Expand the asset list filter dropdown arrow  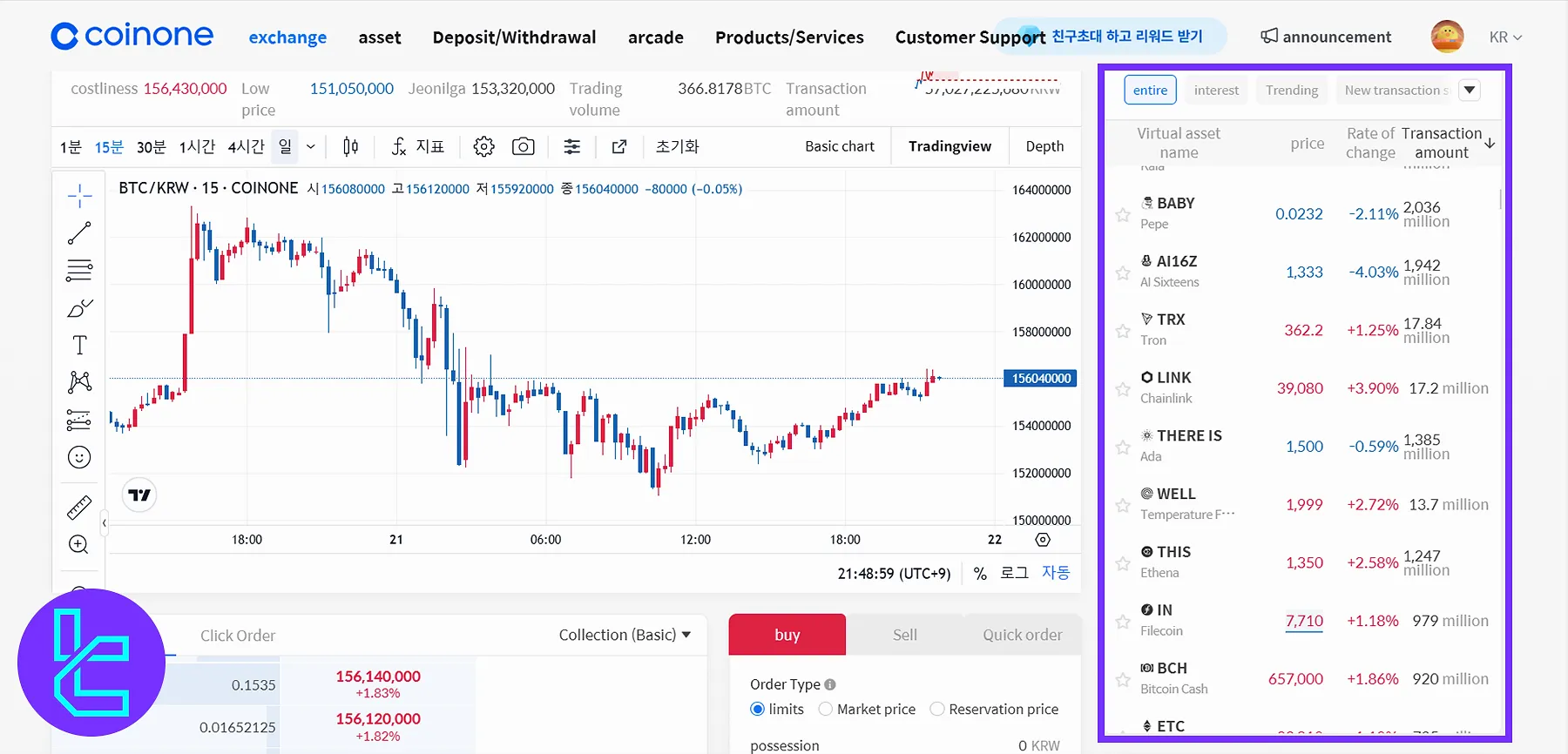pyautogui.click(x=1470, y=90)
